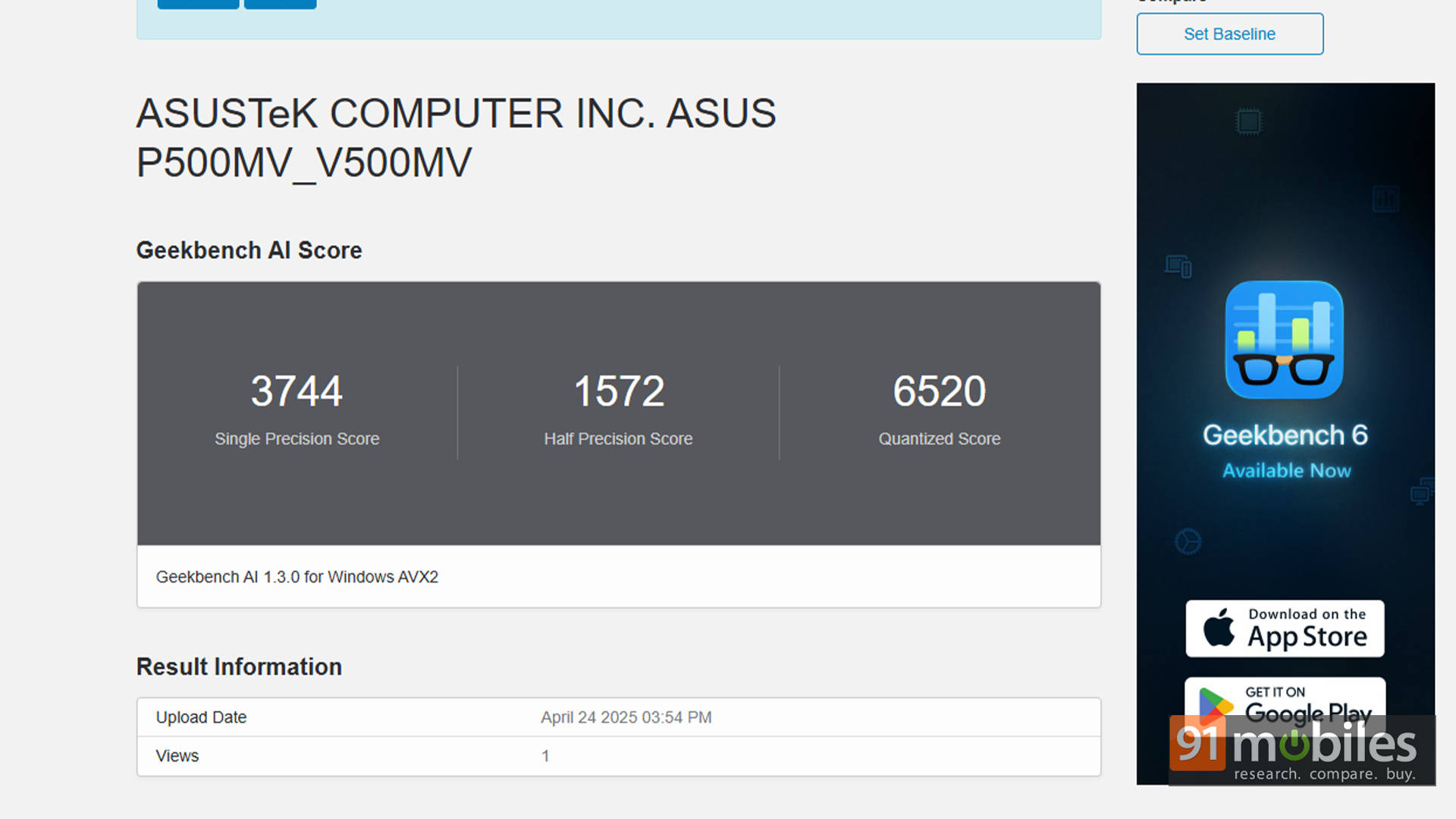Select the 6520 Quantized Score value
The width and height of the screenshot is (1456, 819).
[x=939, y=391]
